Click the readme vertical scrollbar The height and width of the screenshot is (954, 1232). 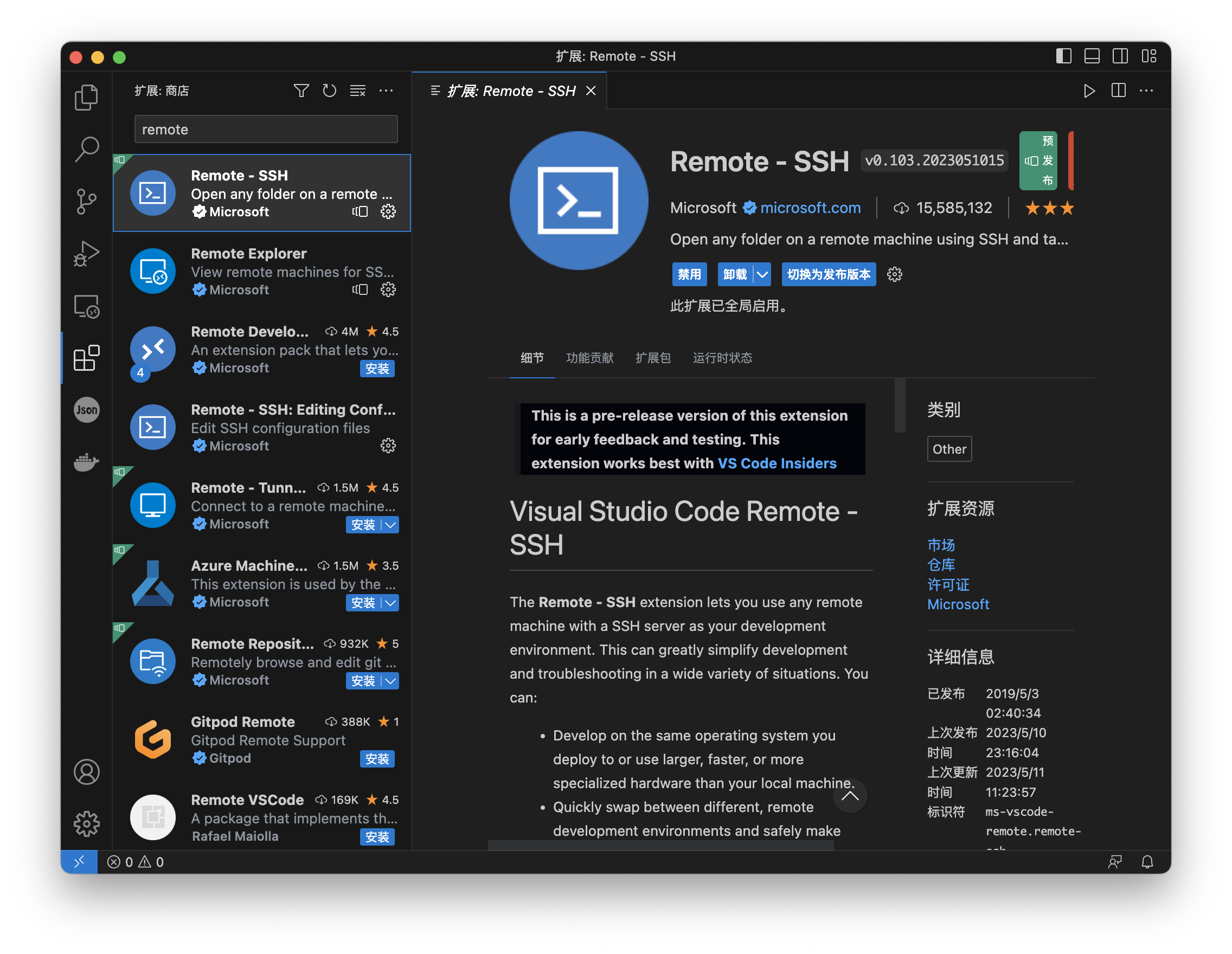click(900, 406)
